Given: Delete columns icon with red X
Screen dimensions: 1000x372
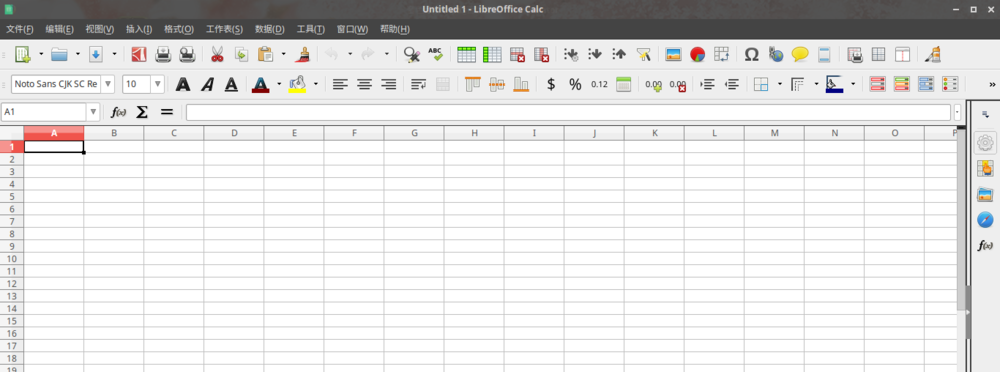Looking at the screenshot, I should 541,55.
